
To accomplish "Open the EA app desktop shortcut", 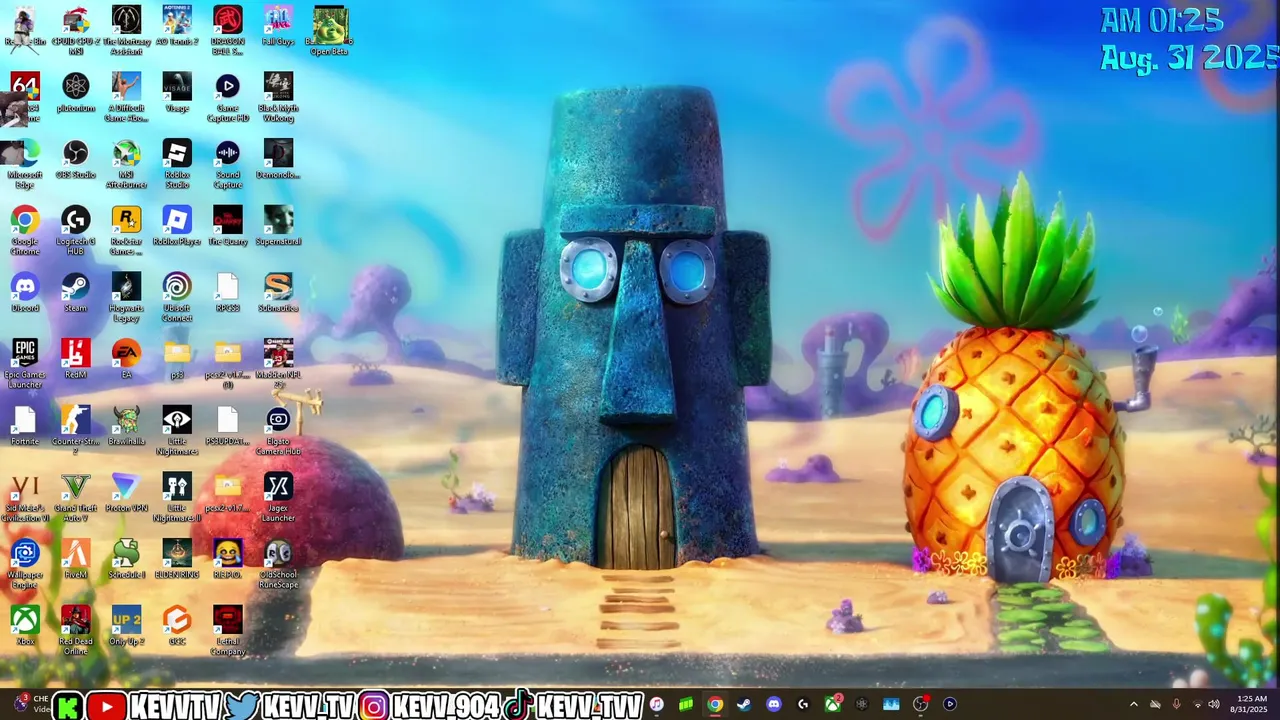I will coord(126,360).
